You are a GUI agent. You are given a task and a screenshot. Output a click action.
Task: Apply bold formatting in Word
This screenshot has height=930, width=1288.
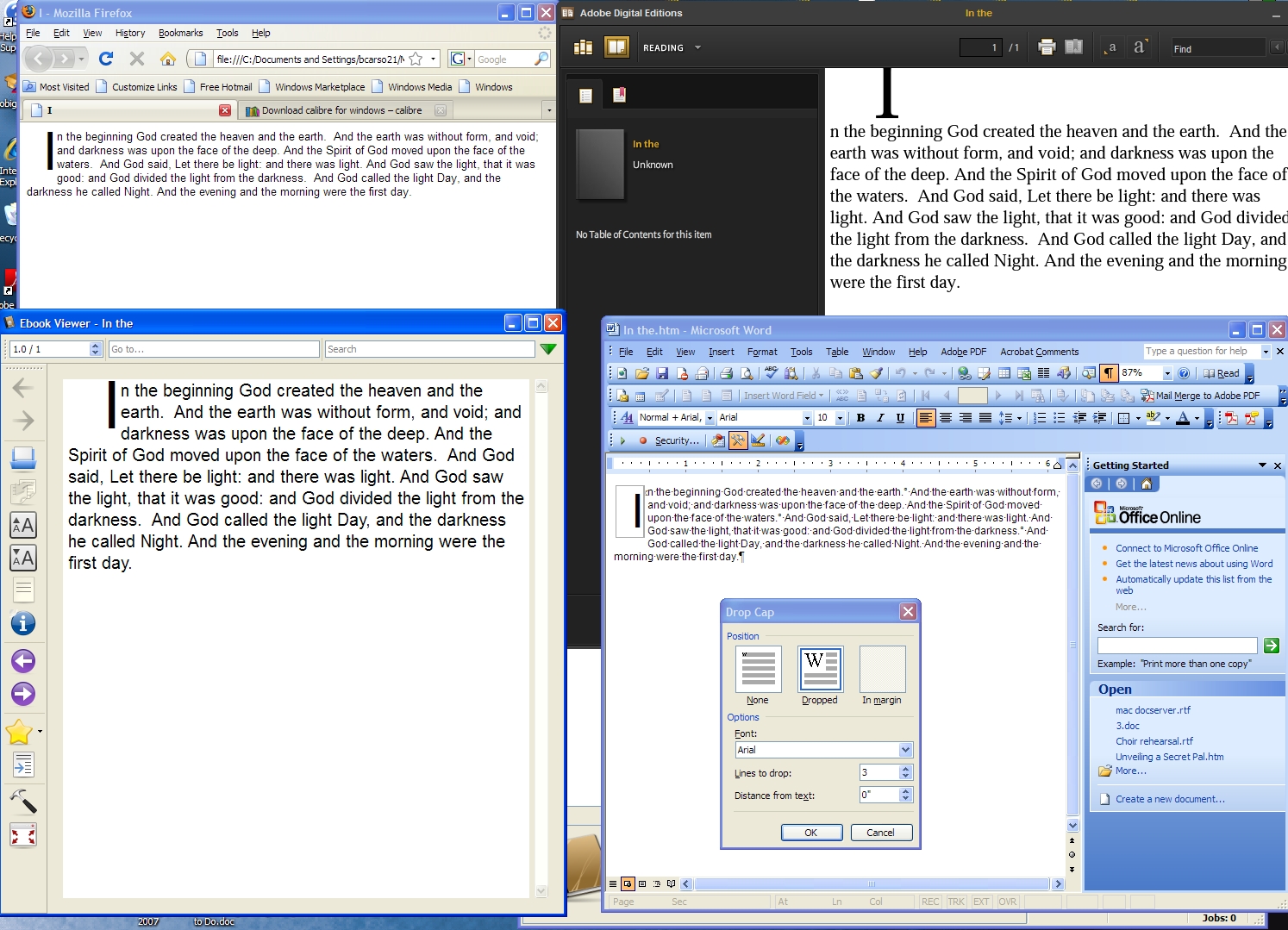[860, 418]
